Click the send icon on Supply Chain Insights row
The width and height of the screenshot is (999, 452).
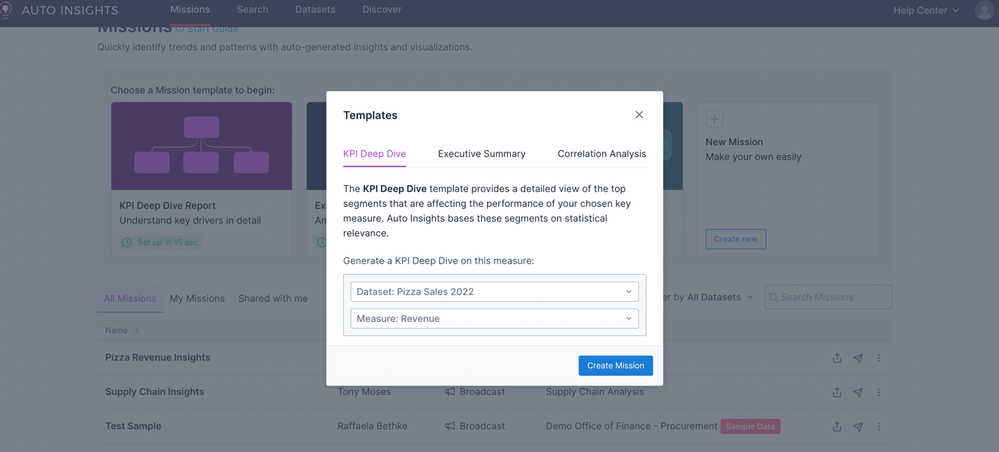[858, 392]
